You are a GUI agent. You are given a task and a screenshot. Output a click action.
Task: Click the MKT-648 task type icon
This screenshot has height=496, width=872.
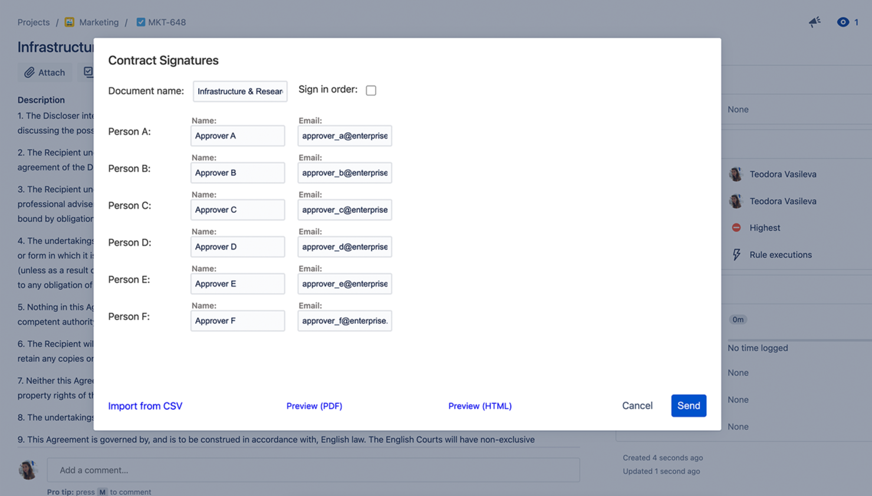(x=141, y=22)
